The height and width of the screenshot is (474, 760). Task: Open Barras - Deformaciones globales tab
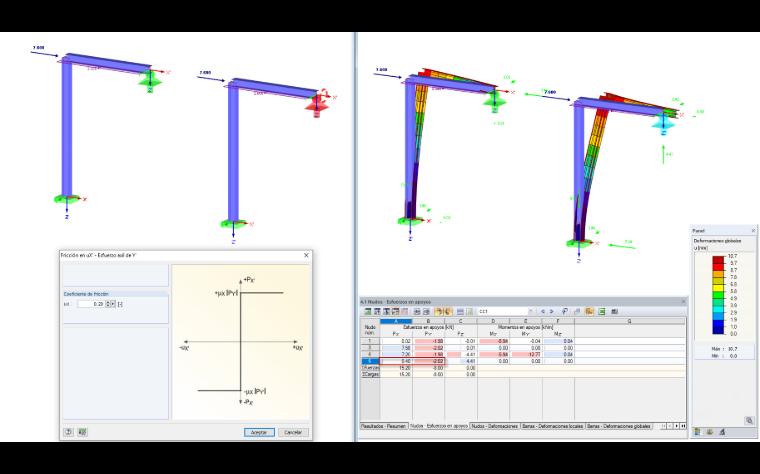pyautogui.click(x=618, y=426)
